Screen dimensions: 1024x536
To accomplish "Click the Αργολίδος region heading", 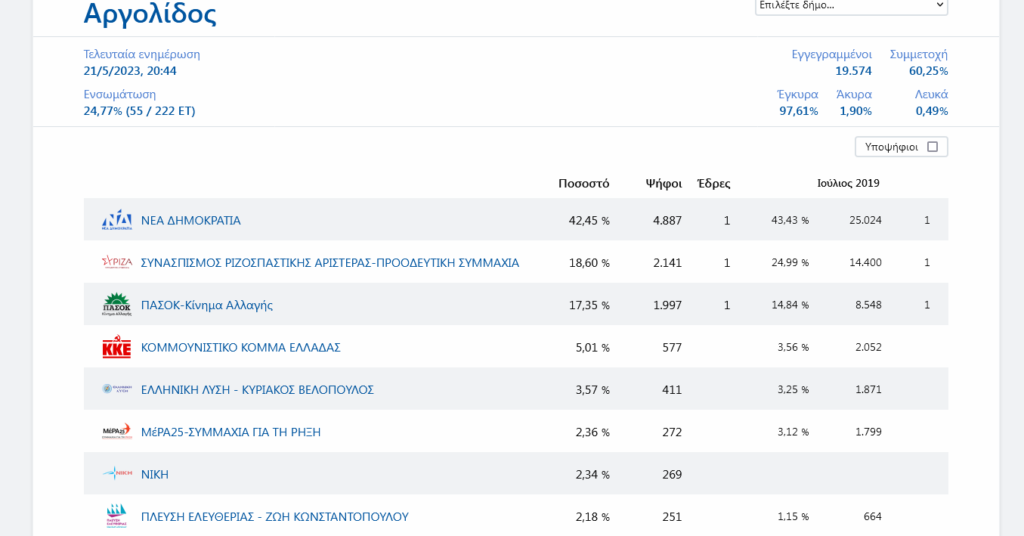I will (150, 14).
